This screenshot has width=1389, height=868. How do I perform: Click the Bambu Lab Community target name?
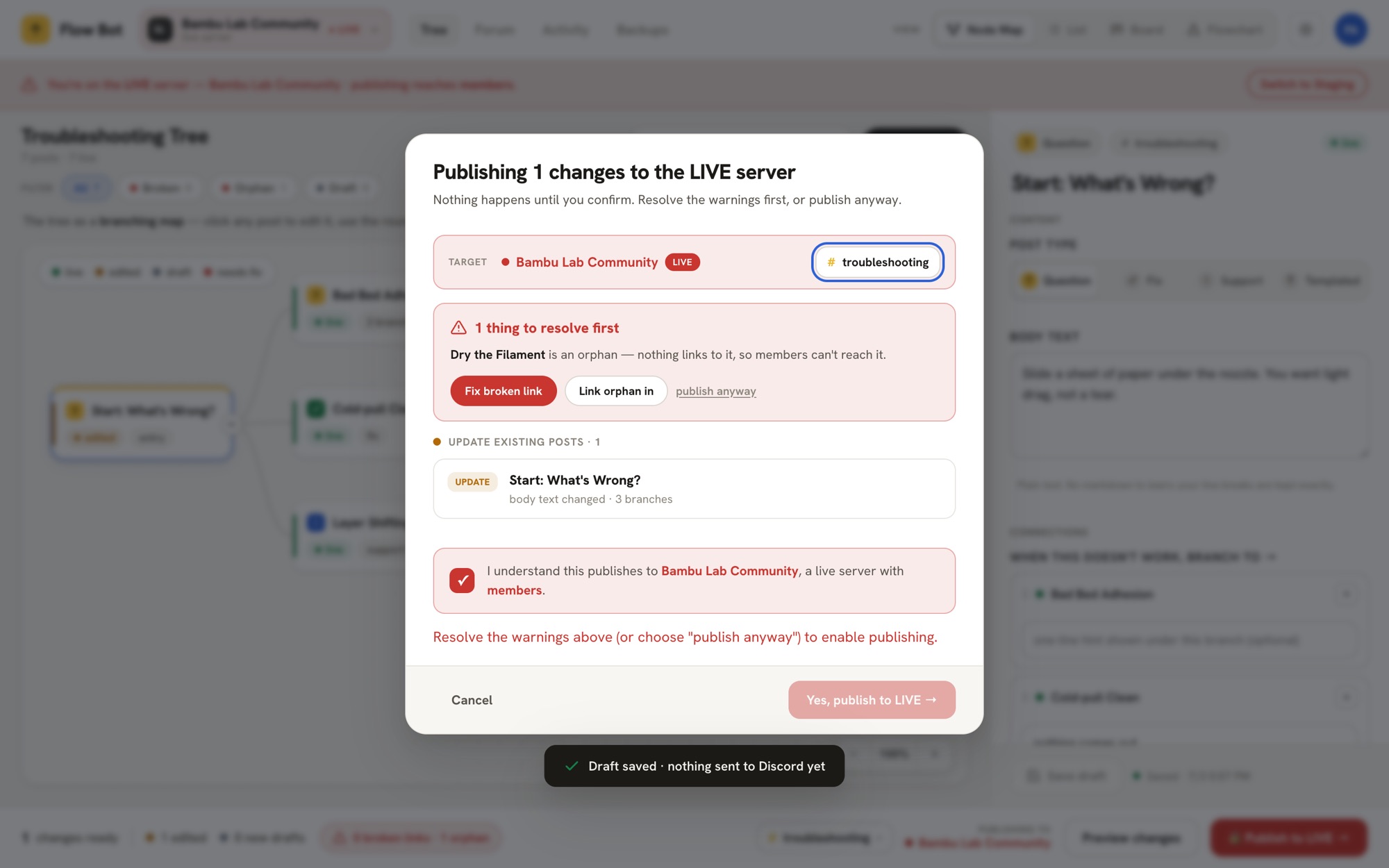tap(586, 262)
